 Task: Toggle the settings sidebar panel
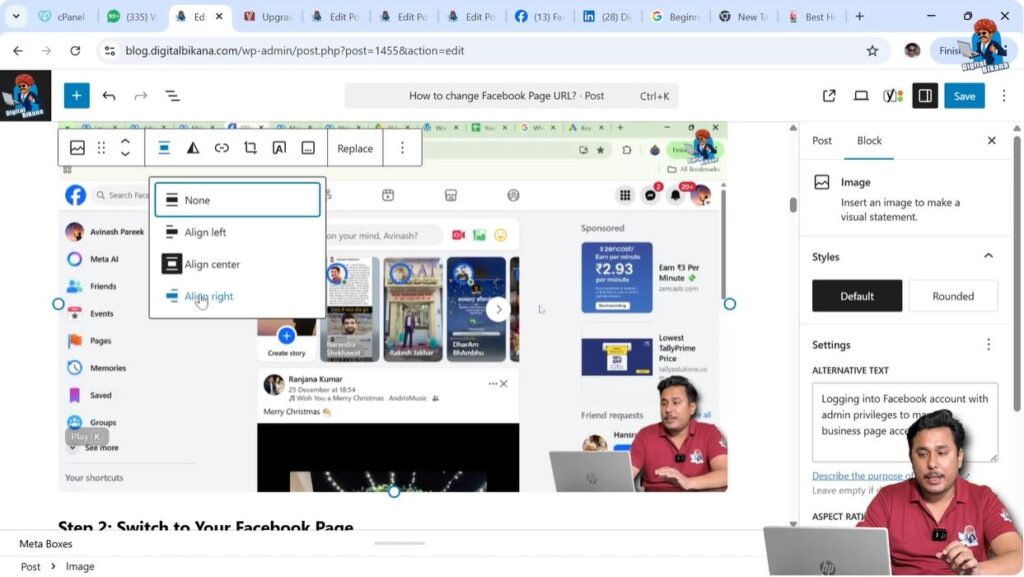(x=925, y=96)
